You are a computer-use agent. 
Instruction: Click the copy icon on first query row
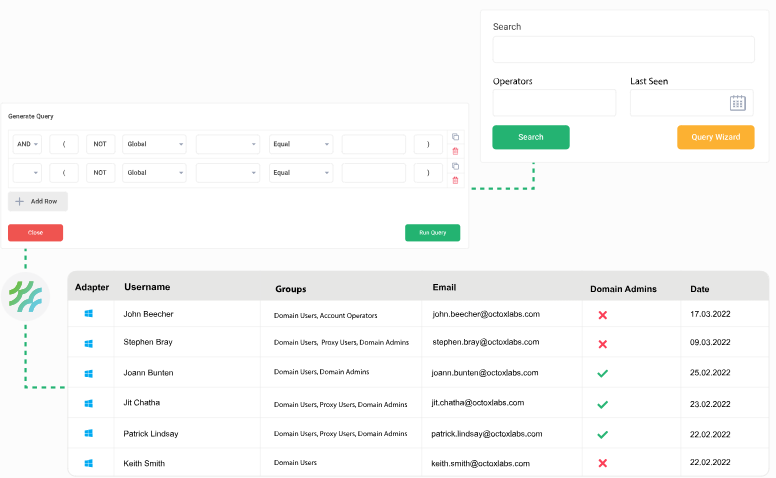[455, 137]
